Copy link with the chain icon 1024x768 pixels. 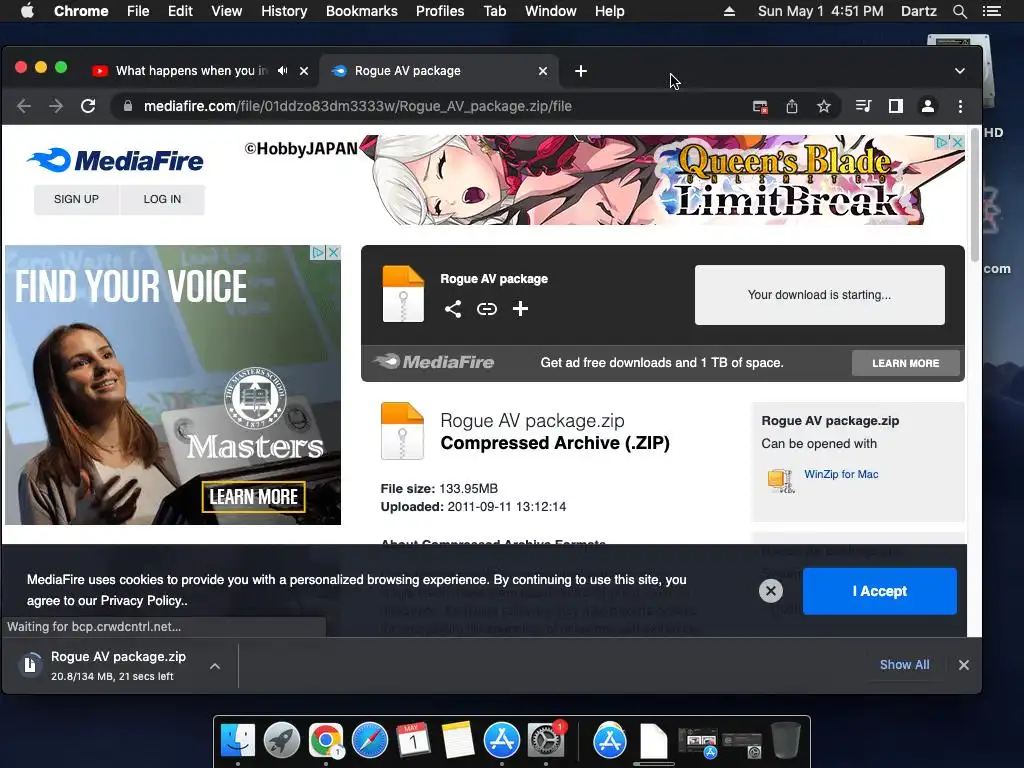coord(487,309)
